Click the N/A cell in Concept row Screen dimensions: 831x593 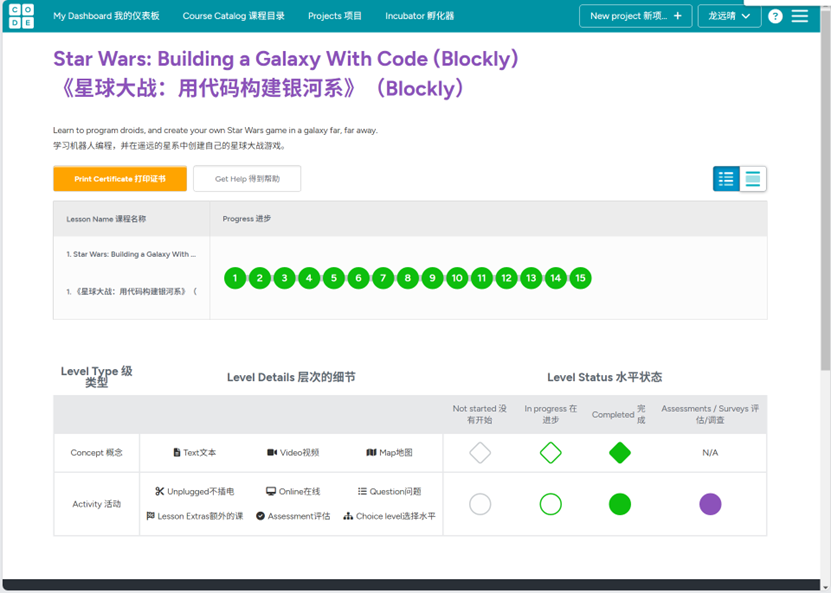coord(710,453)
